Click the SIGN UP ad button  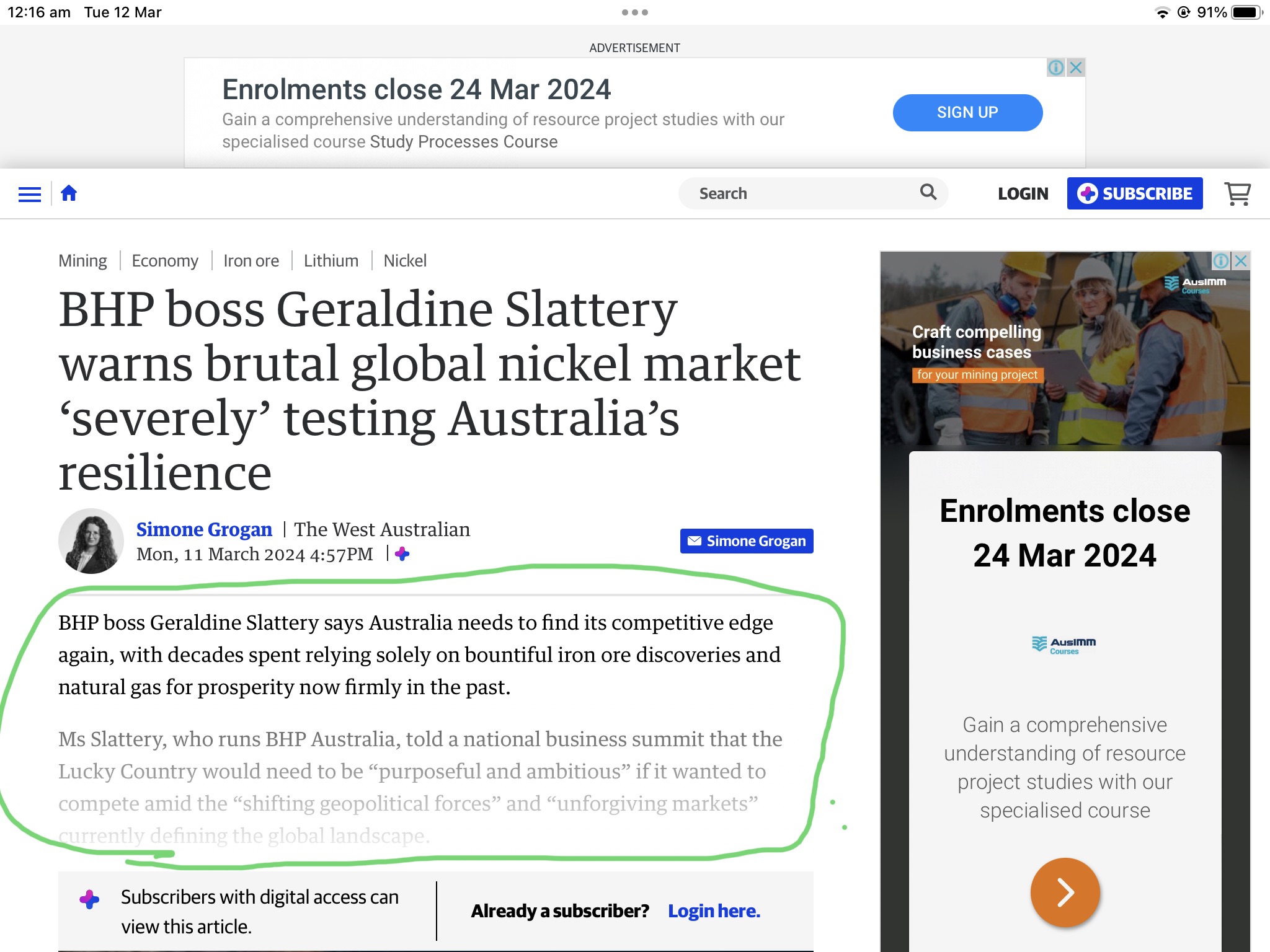tap(967, 112)
